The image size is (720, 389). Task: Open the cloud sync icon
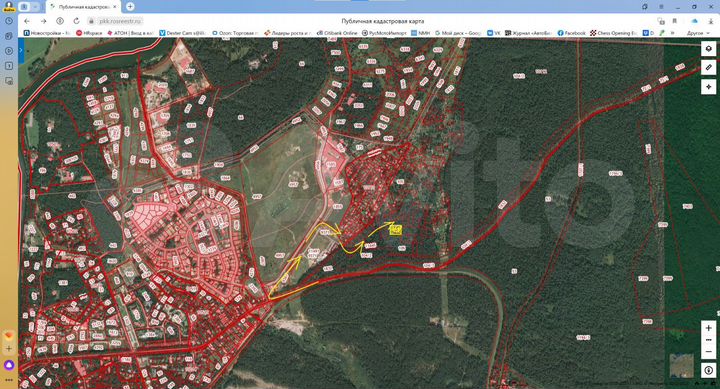[694, 21]
